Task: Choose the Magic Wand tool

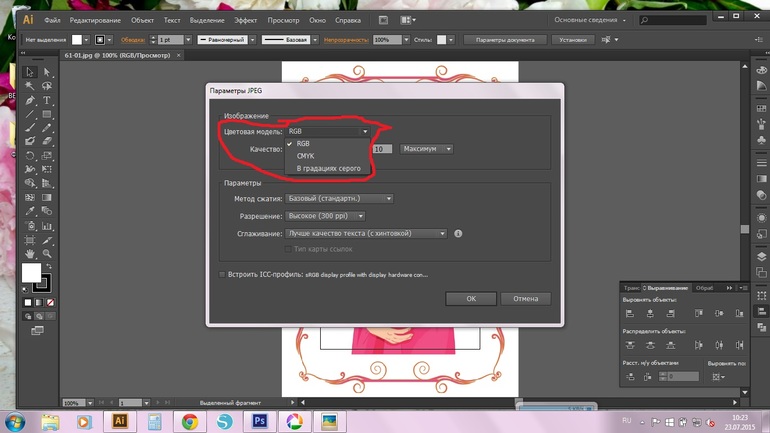Action: [x=30, y=86]
